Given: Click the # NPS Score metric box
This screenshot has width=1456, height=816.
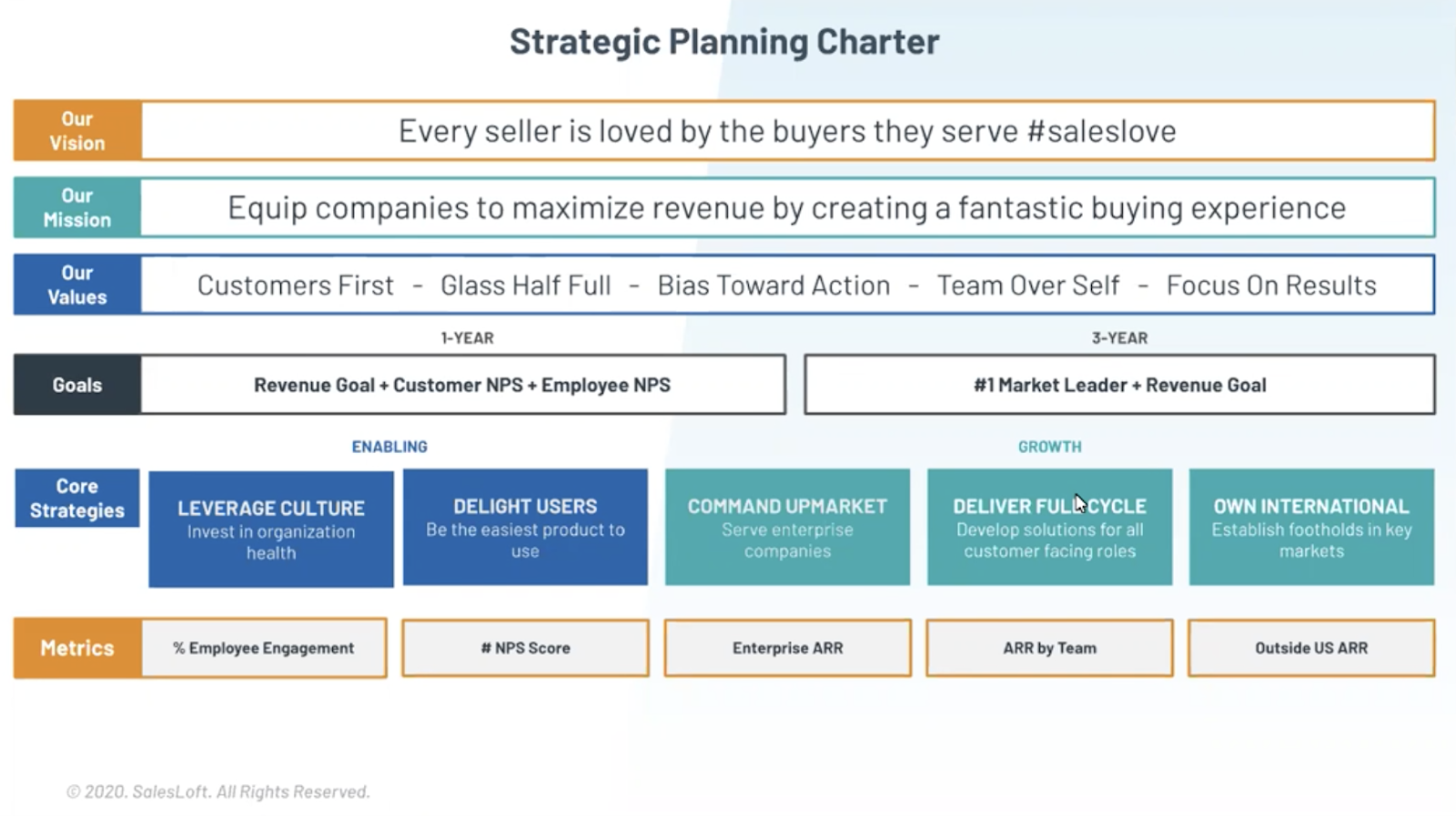Looking at the screenshot, I should [525, 648].
